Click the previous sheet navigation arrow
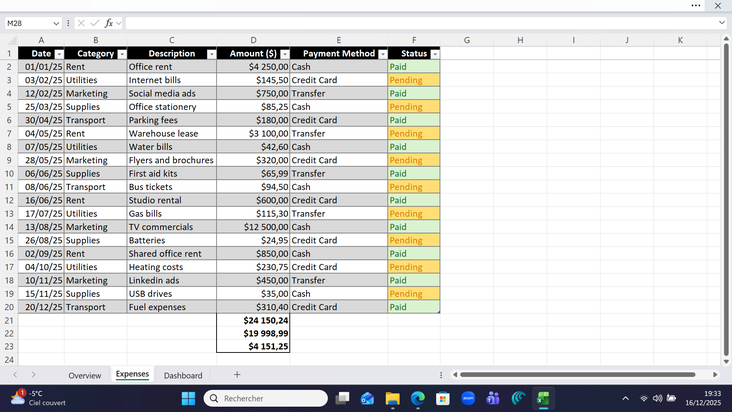 tap(15, 374)
